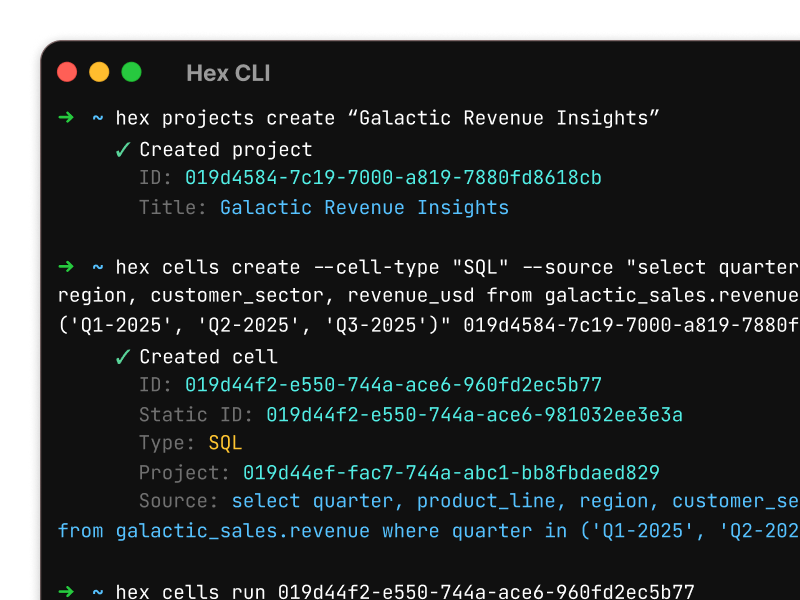Screen dimensions: 800x600
Task: Click the quoted “Galactic Revenue Insights” argument
Action: [504, 118]
